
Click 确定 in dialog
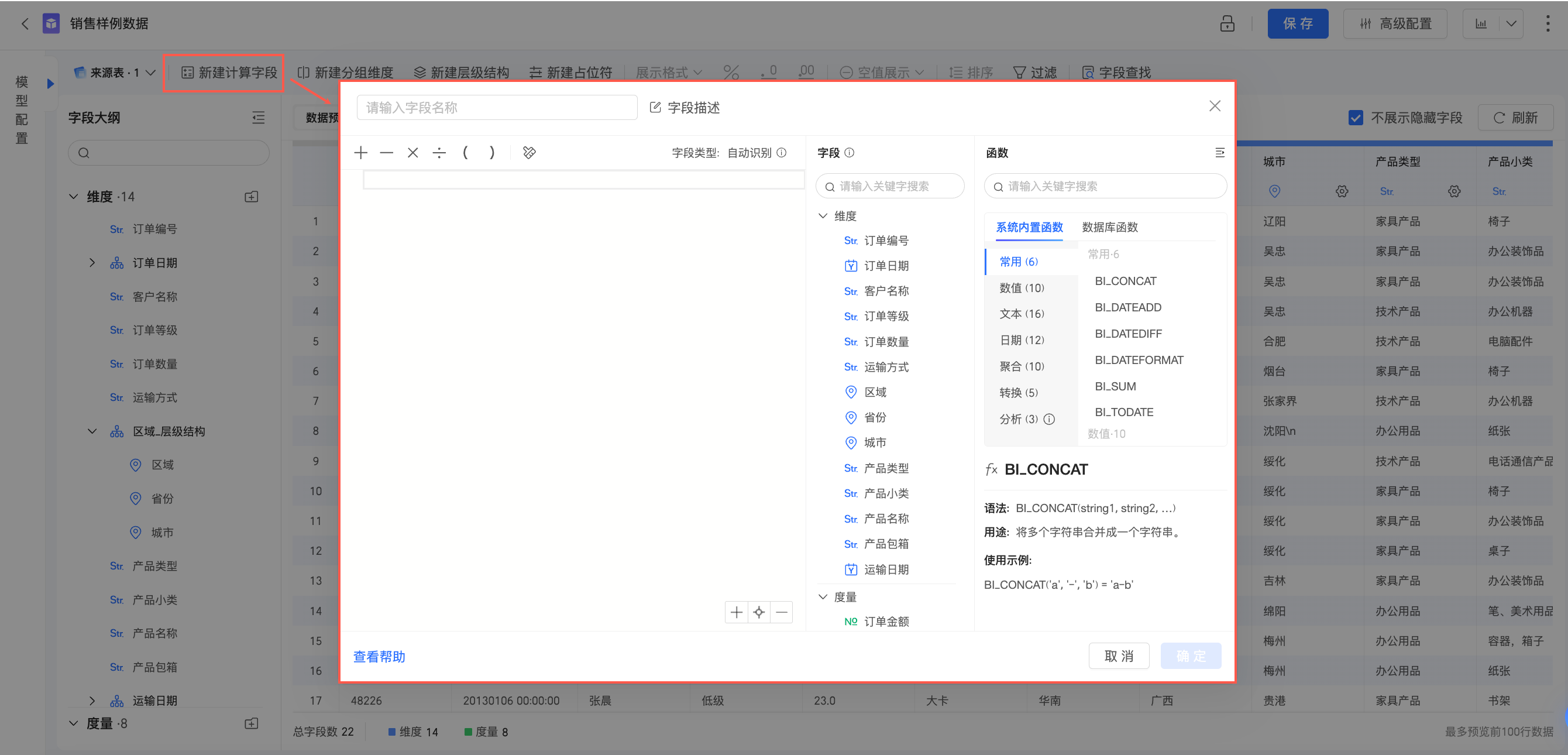1191,656
